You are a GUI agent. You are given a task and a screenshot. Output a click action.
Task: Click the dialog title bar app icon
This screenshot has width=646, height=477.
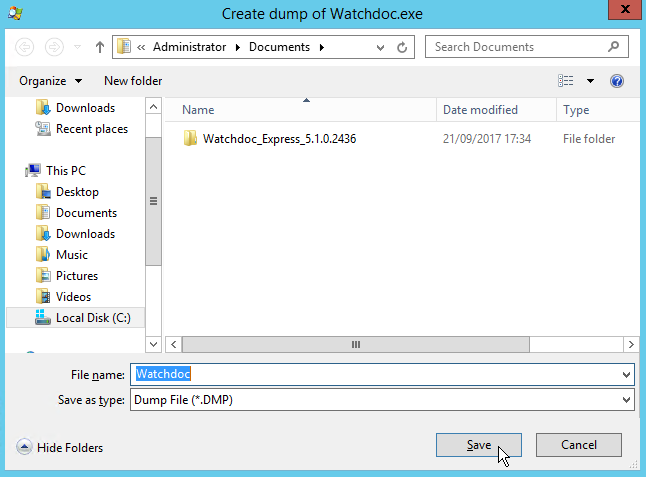16,13
